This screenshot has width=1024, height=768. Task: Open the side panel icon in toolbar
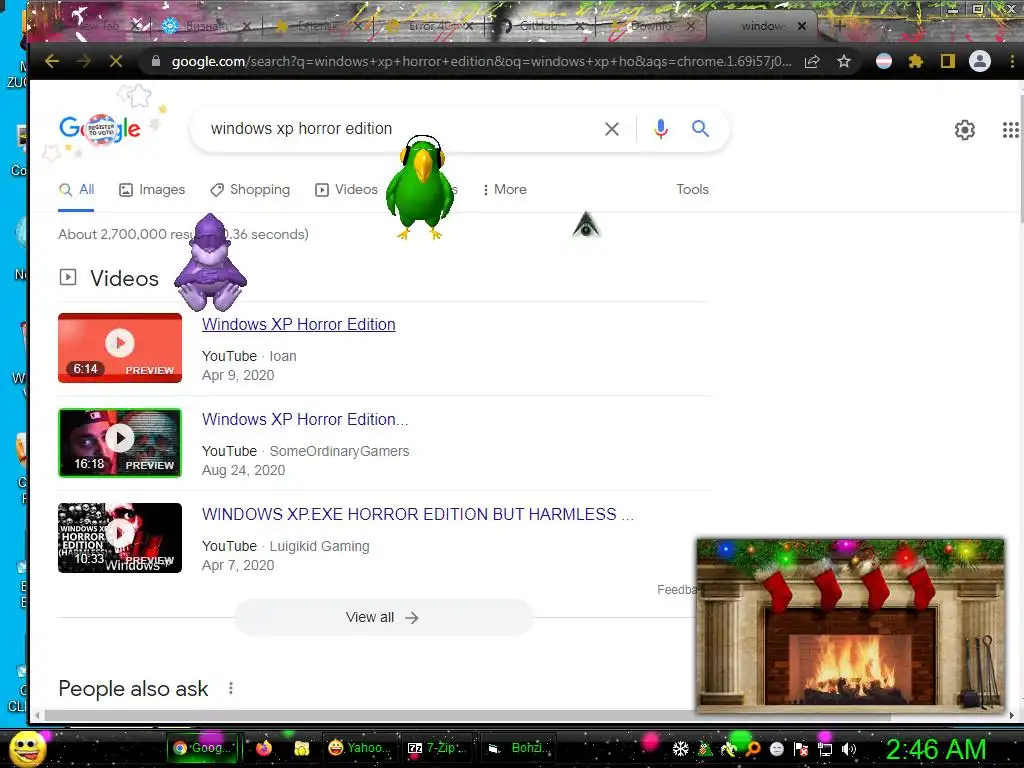coord(948,61)
